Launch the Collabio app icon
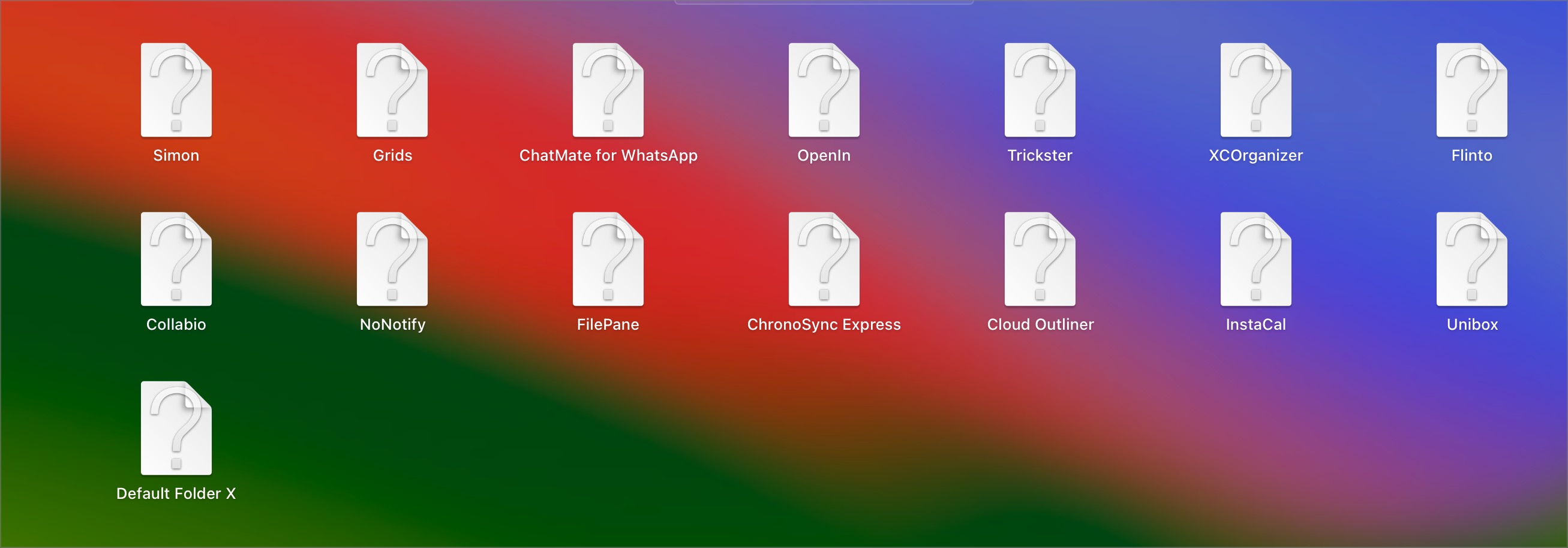The image size is (1568, 548). point(176,259)
